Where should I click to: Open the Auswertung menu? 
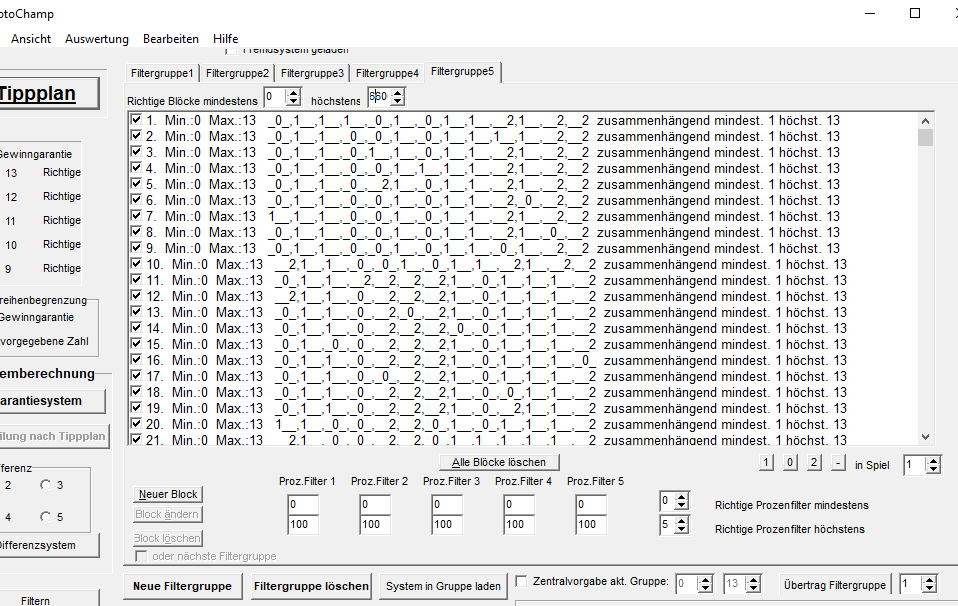point(97,39)
